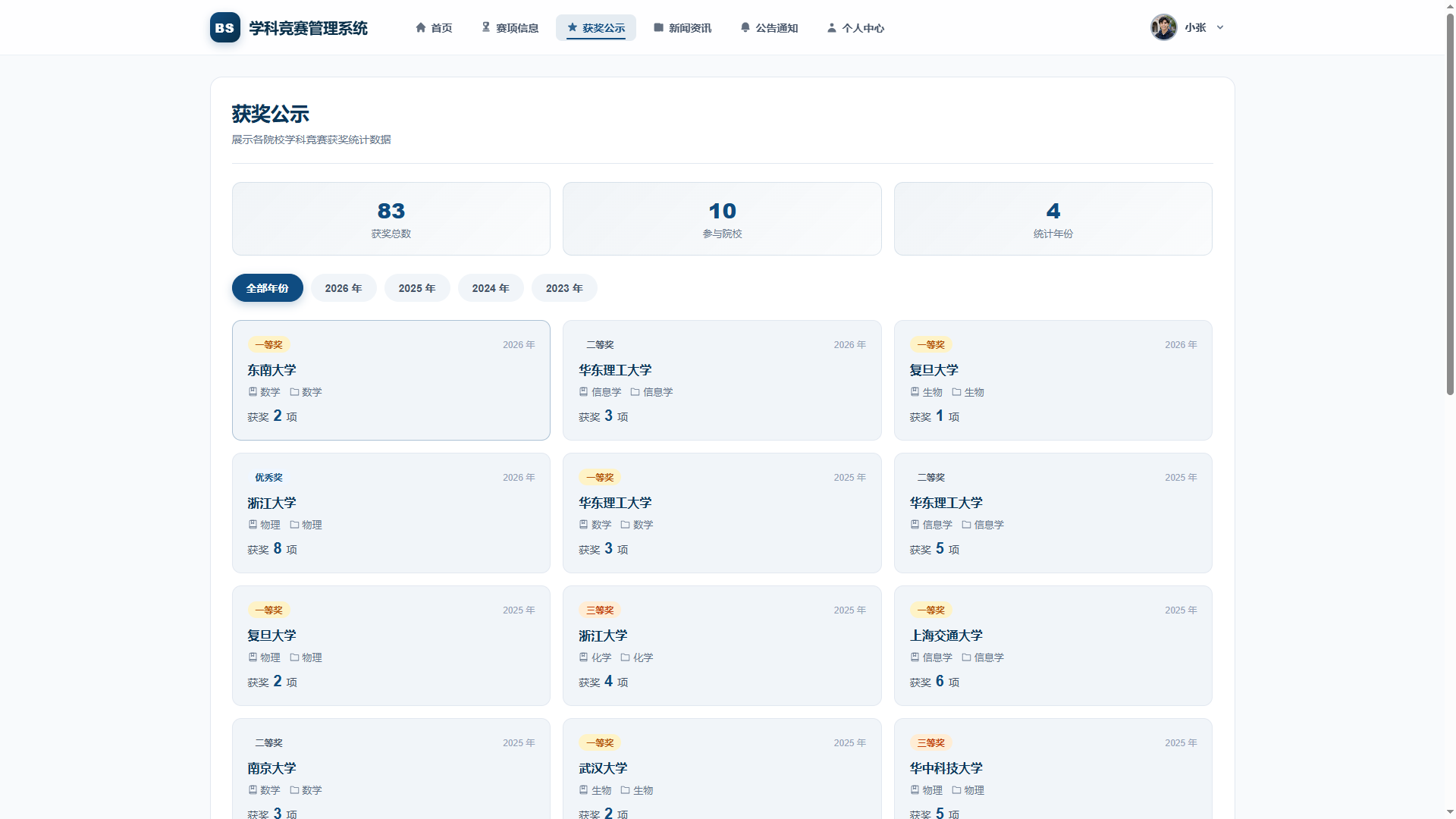Click the 83 获奖总数 stat card
The height and width of the screenshot is (819, 1456).
pos(391,218)
